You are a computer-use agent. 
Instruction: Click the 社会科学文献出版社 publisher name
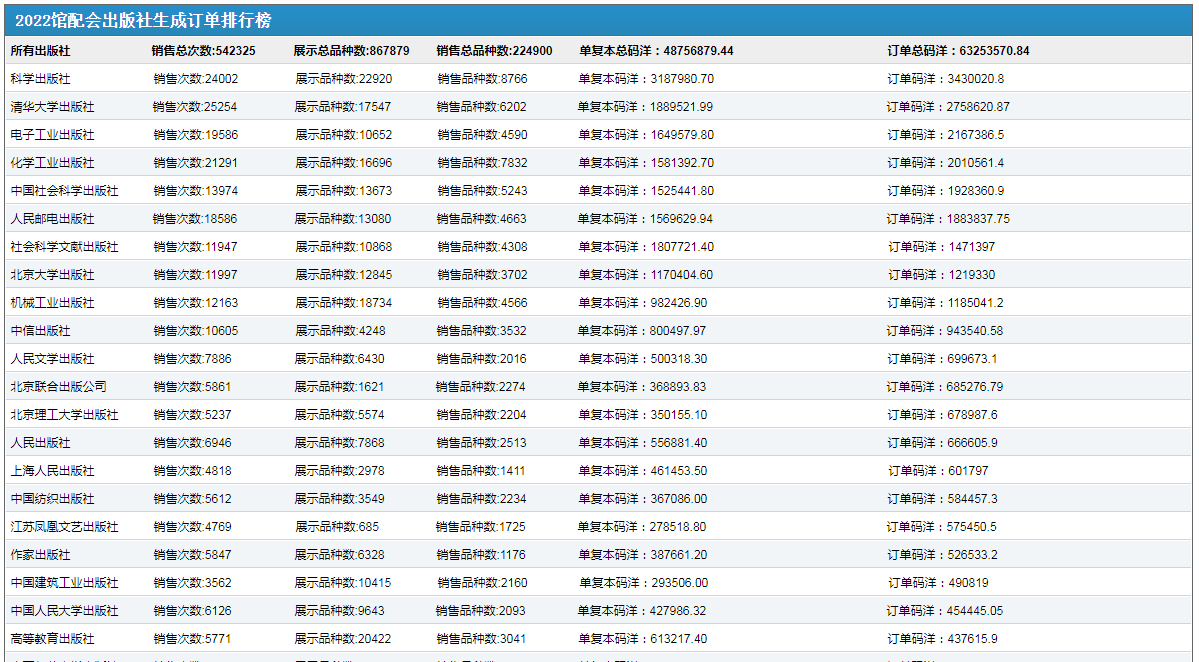pyautogui.click(x=64, y=246)
